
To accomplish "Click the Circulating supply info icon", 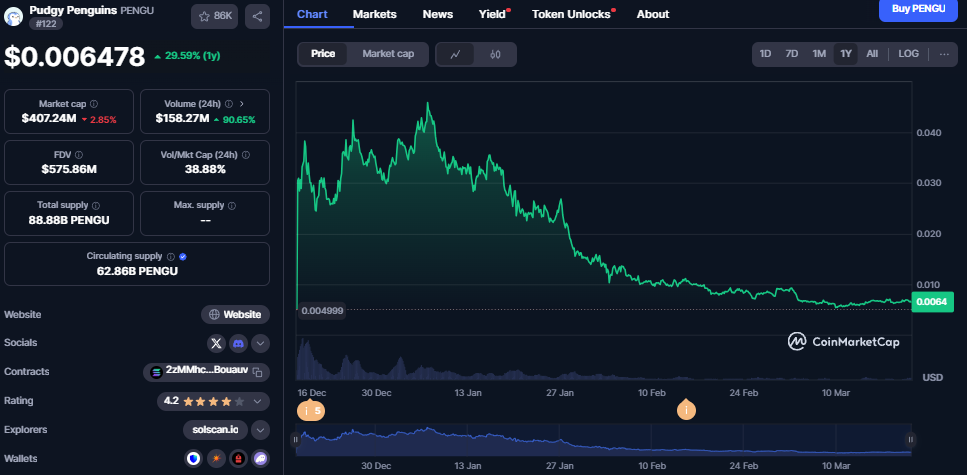I will (x=171, y=257).
